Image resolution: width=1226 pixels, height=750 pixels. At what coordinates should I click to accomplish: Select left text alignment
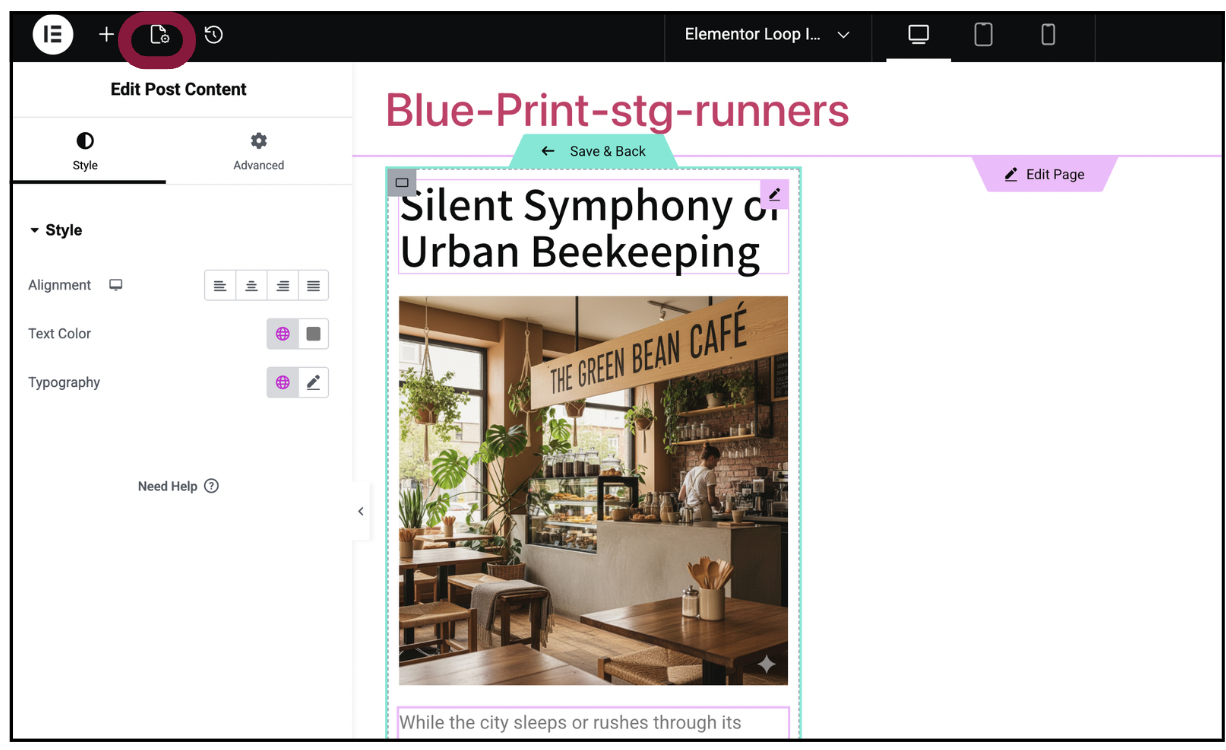[220, 286]
